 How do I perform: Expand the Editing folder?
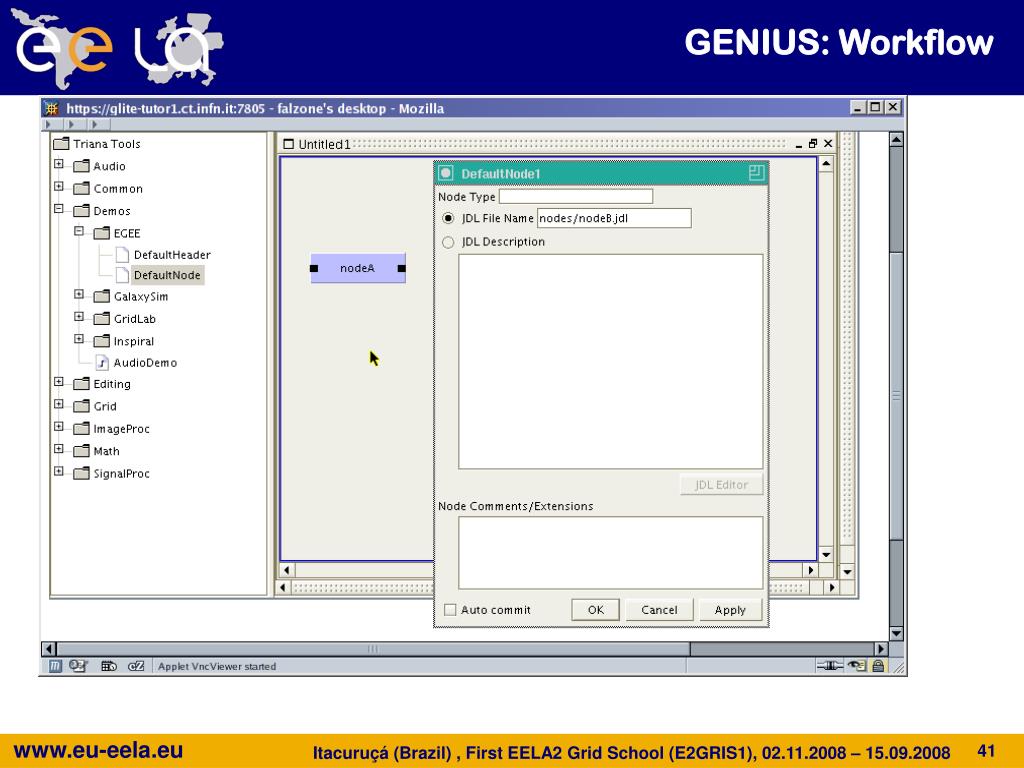59,382
